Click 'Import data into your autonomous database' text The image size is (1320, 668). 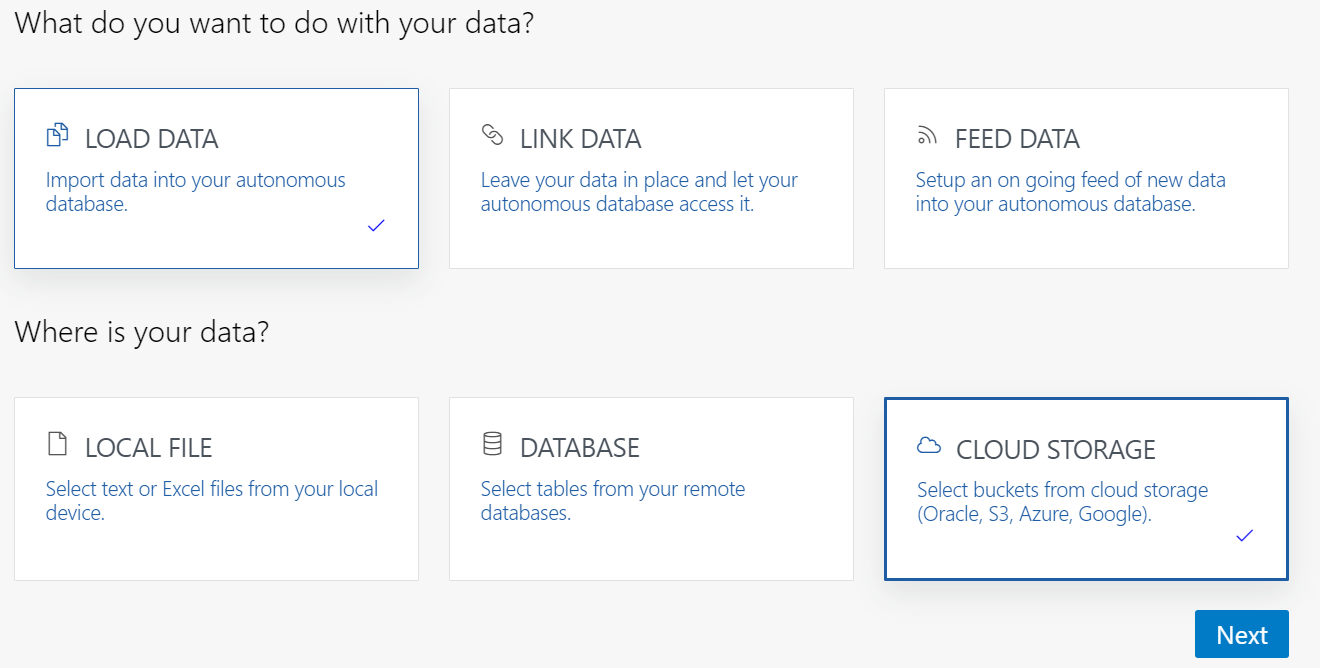pyautogui.click(x=195, y=192)
